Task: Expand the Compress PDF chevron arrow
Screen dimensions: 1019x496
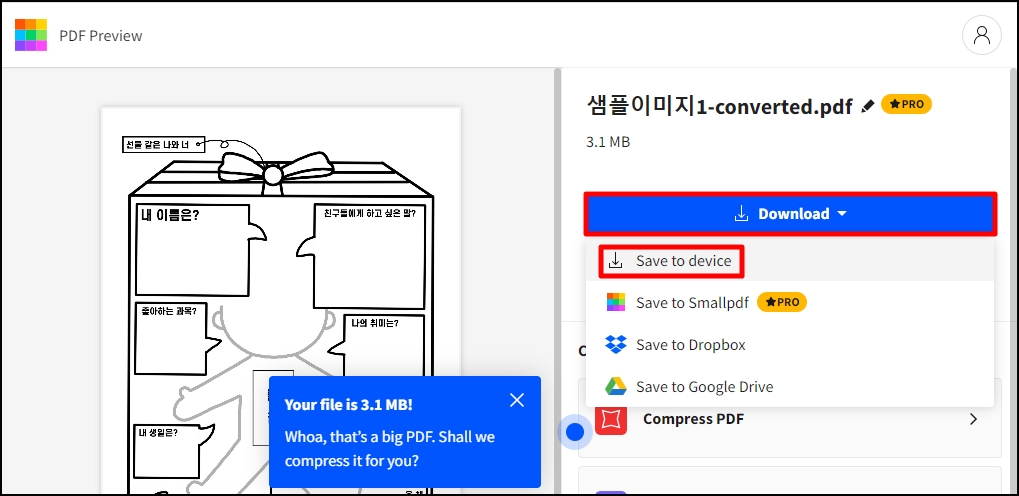Action: [973, 419]
